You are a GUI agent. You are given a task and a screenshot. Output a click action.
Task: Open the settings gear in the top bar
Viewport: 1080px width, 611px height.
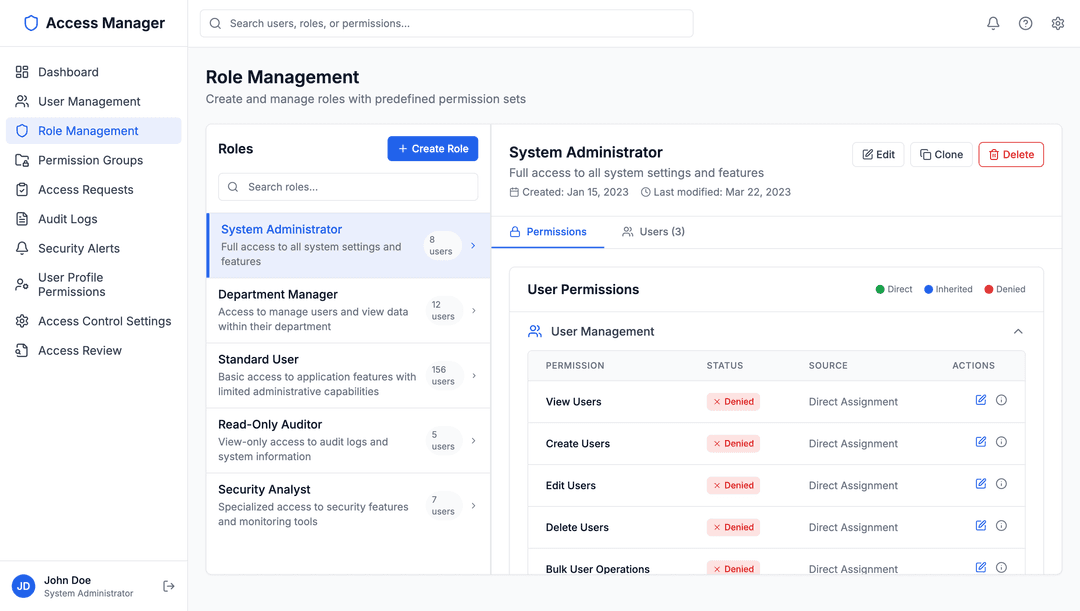1058,22
